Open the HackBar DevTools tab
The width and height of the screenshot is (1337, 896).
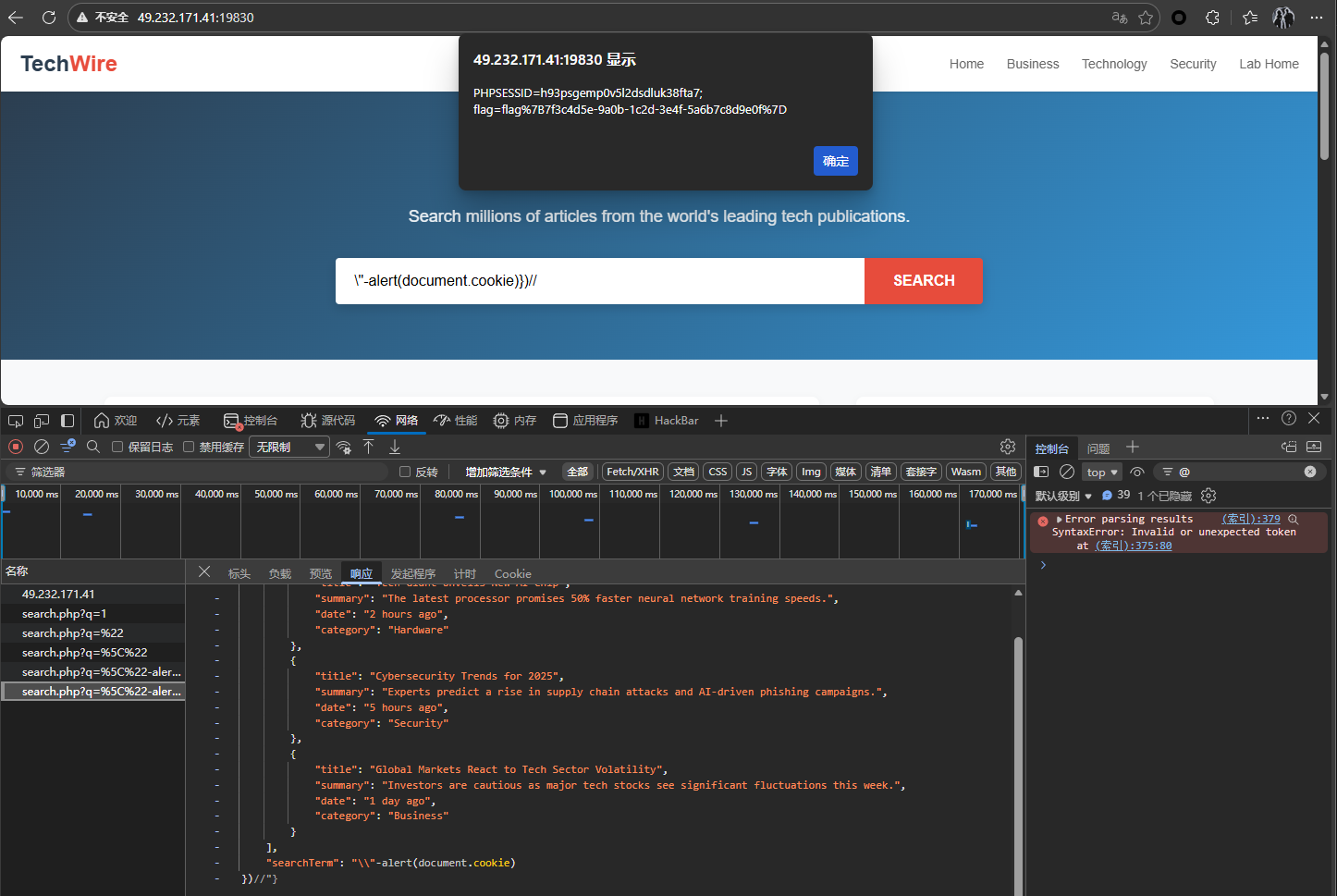667,421
